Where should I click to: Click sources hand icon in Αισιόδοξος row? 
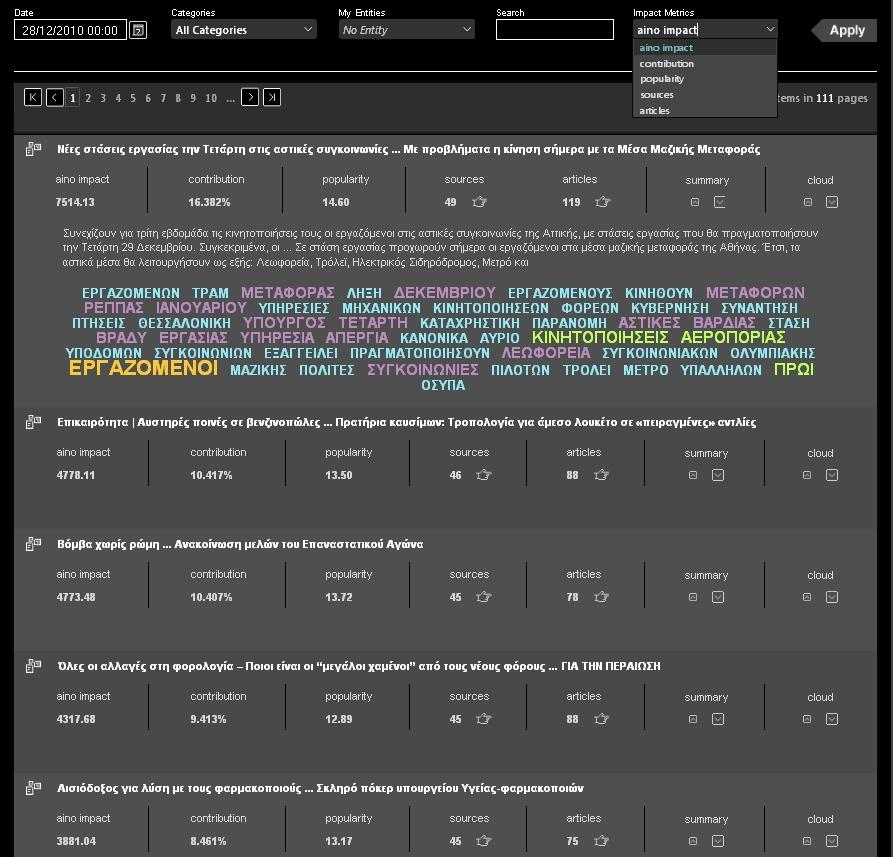(484, 840)
